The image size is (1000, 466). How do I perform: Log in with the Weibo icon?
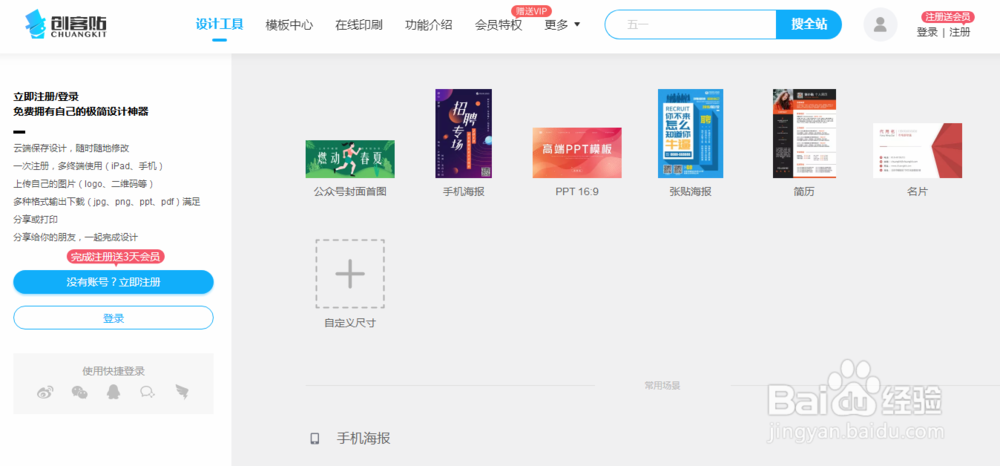[45, 392]
